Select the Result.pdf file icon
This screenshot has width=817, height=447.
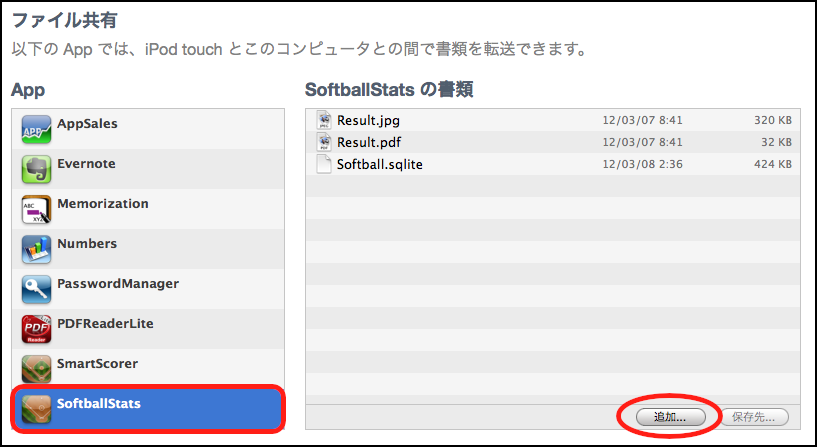(x=324, y=142)
